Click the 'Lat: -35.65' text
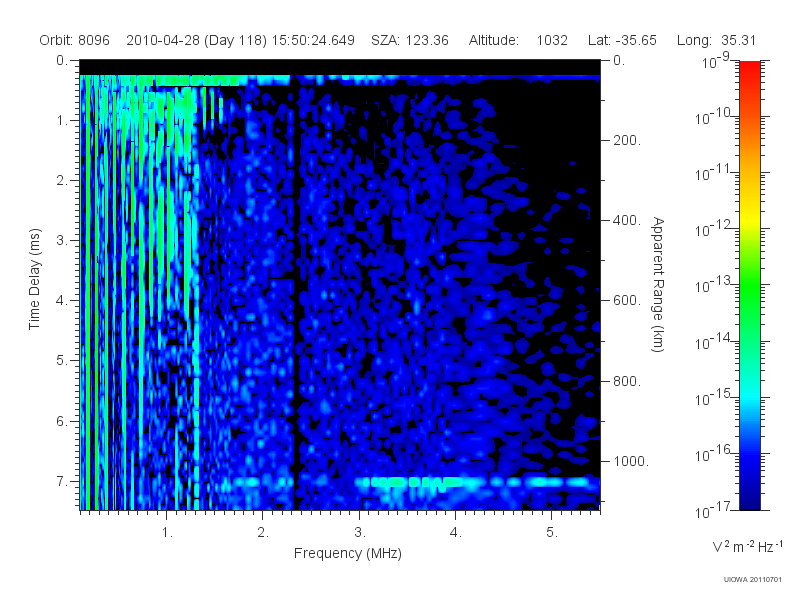Image resolution: width=800 pixels, height=600 pixels. coord(622,40)
